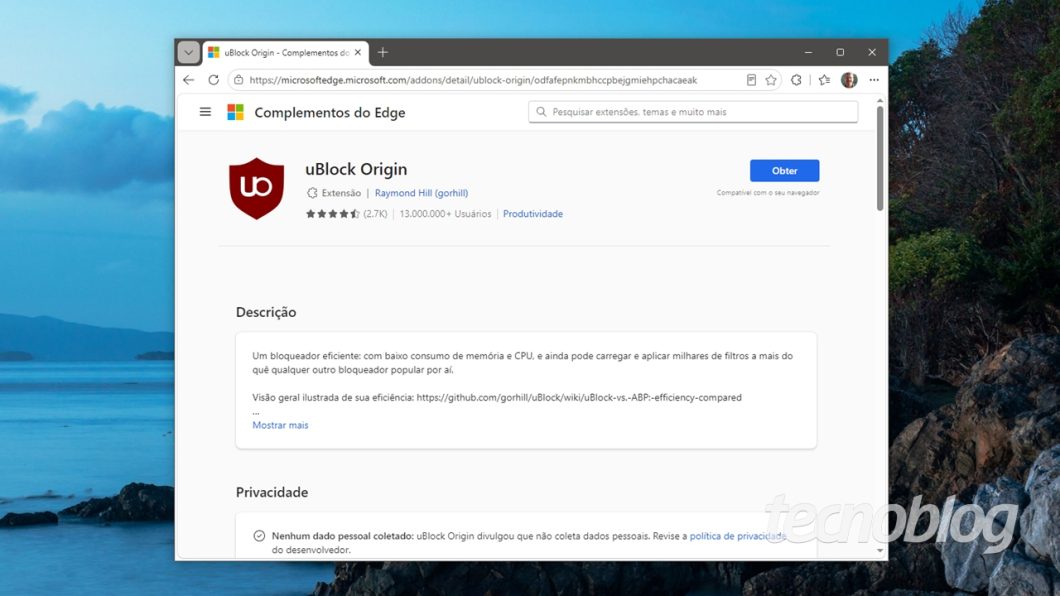Click the Descrição heading
This screenshot has width=1060, height=596.
tap(266, 312)
